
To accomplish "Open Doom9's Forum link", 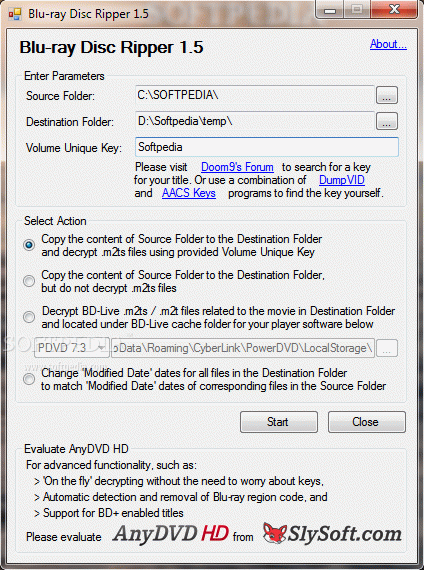I will click(237, 167).
